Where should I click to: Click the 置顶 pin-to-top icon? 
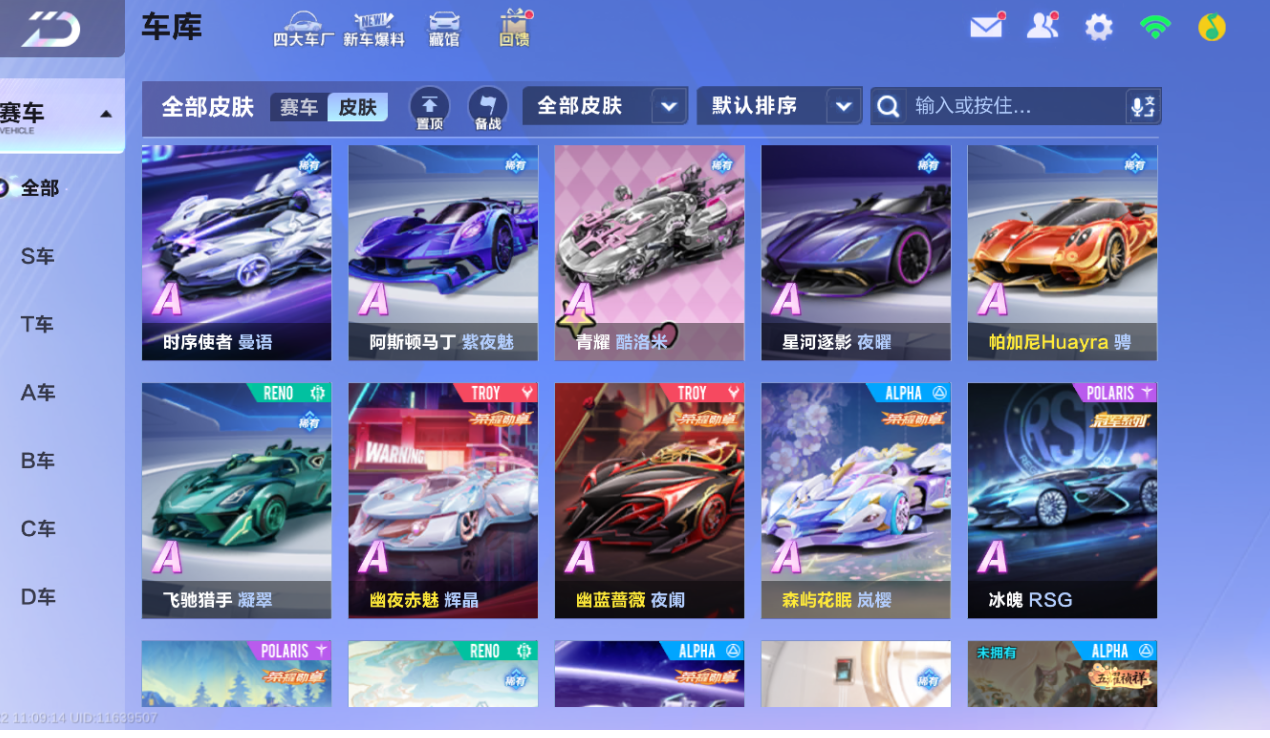[x=429, y=108]
